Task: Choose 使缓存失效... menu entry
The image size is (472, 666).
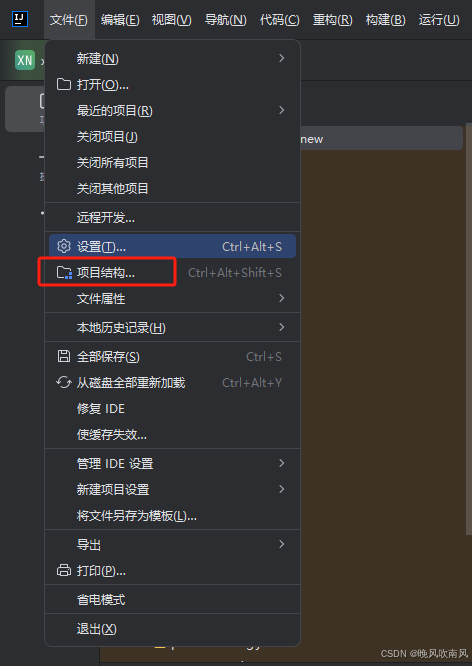Action: click(172, 435)
